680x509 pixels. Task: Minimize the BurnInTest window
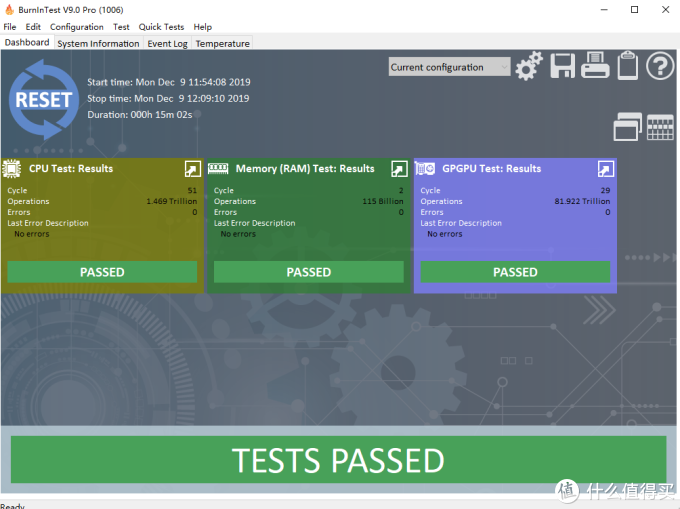[604, 10]
